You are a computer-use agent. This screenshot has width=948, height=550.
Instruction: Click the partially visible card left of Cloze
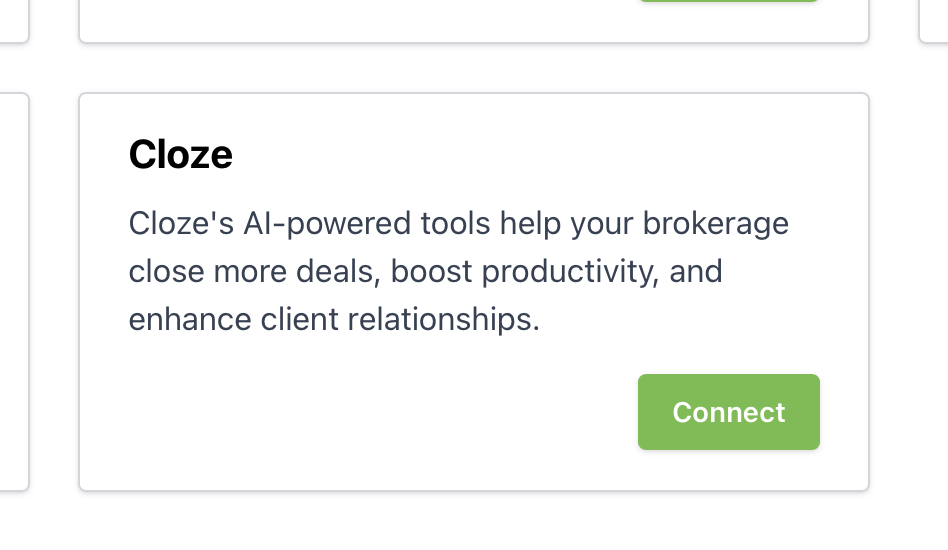tap(13, 290)
